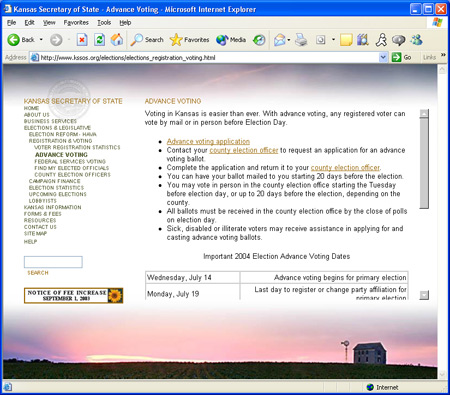Expand the address bar dropdown
This screenshot has height=395, width=450.
pos(383,57)
